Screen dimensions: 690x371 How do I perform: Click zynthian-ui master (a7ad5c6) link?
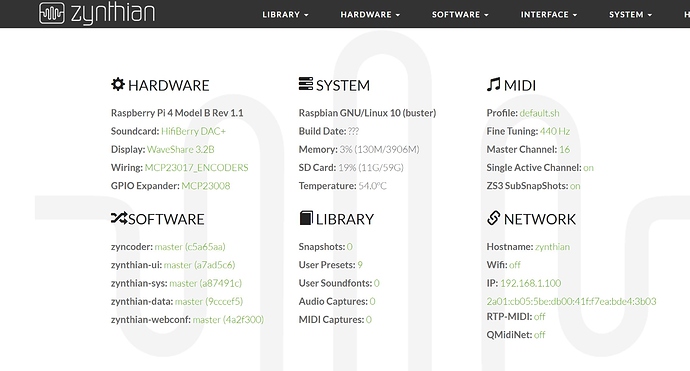(199, 265)
